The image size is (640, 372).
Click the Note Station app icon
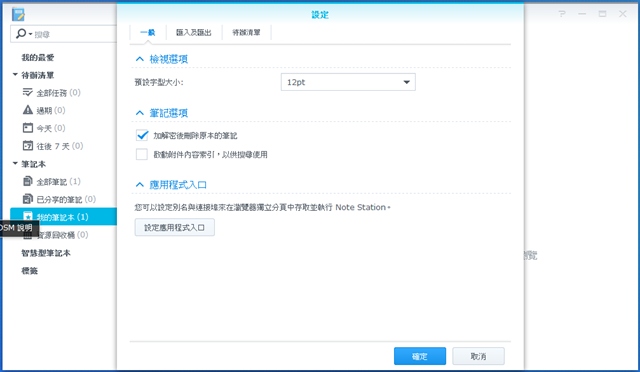(x=18, y=15)
